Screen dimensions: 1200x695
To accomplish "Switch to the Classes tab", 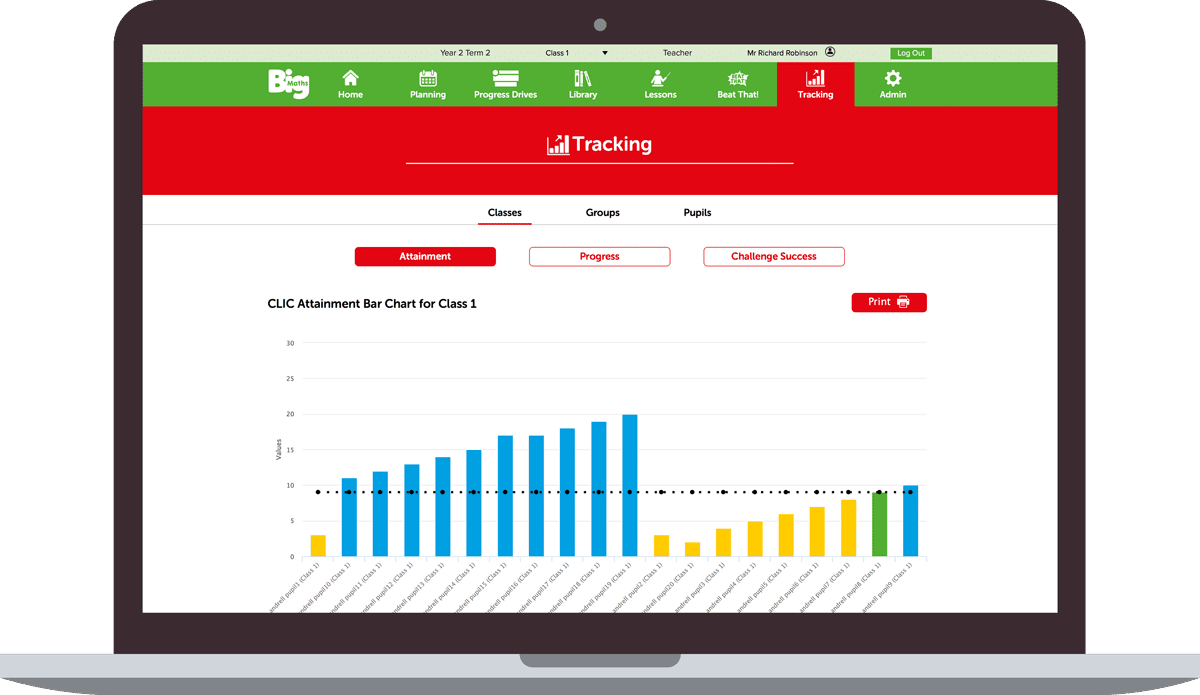I will pyautogui.click(x=504, y=213).
